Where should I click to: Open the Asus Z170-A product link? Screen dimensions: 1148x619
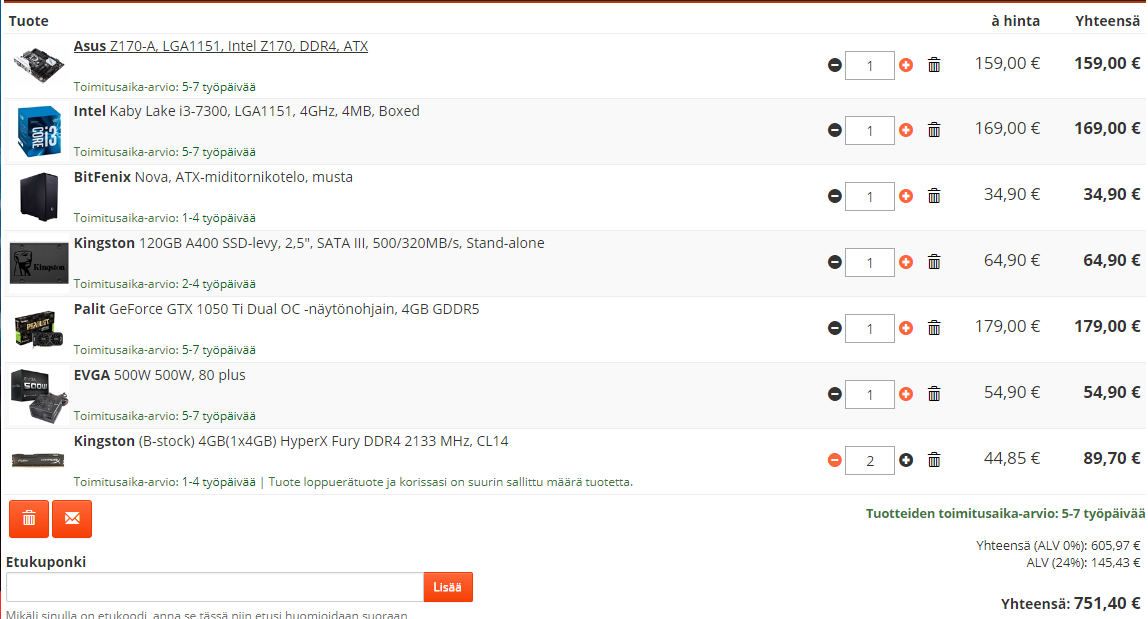pyautogui.click(x=221, y=46)
